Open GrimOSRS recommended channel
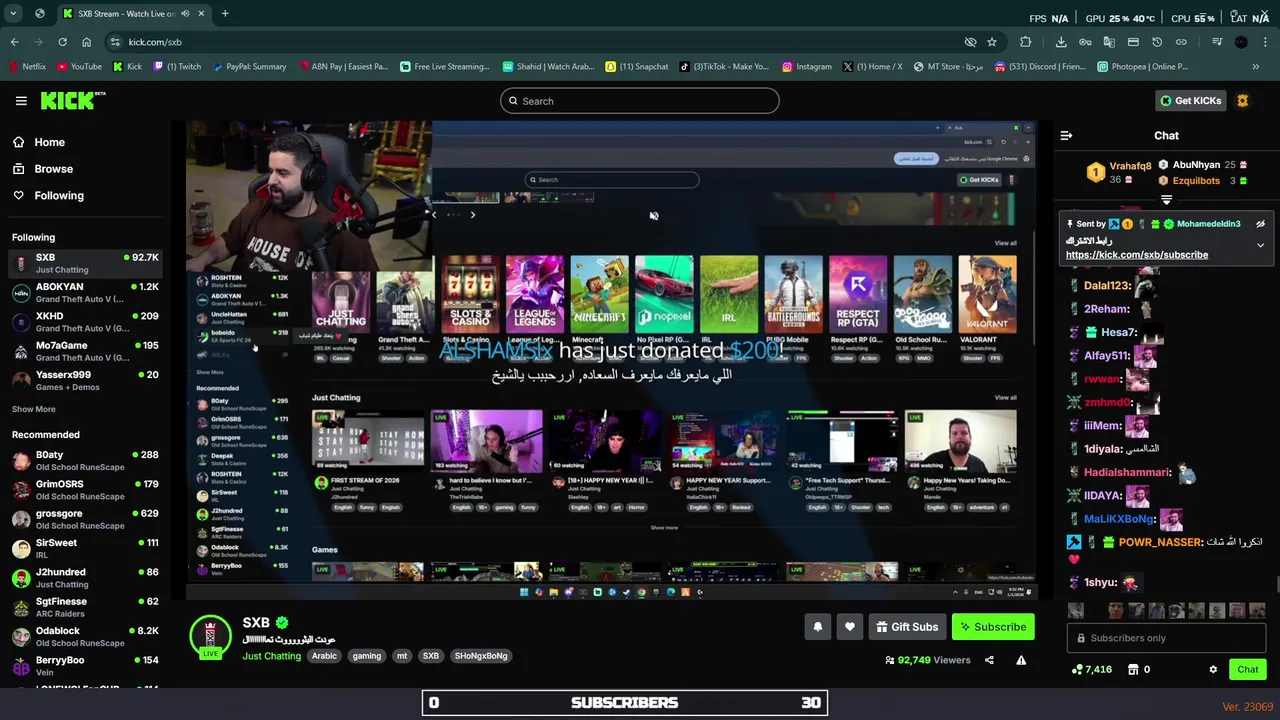The height and width of the screenshot is (720, 1280). pyautogui.click(x=85, y=490)
